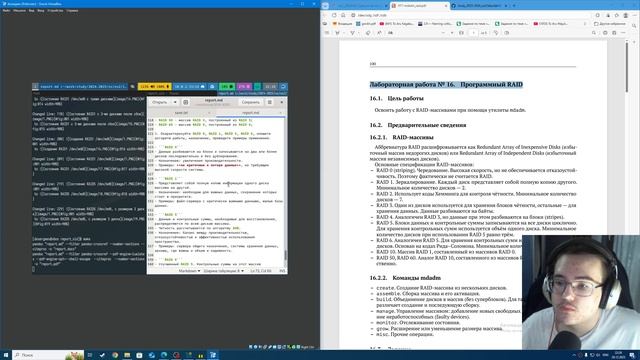Zoom in the PDF document

pyautogui.click(x=452, y=33)
